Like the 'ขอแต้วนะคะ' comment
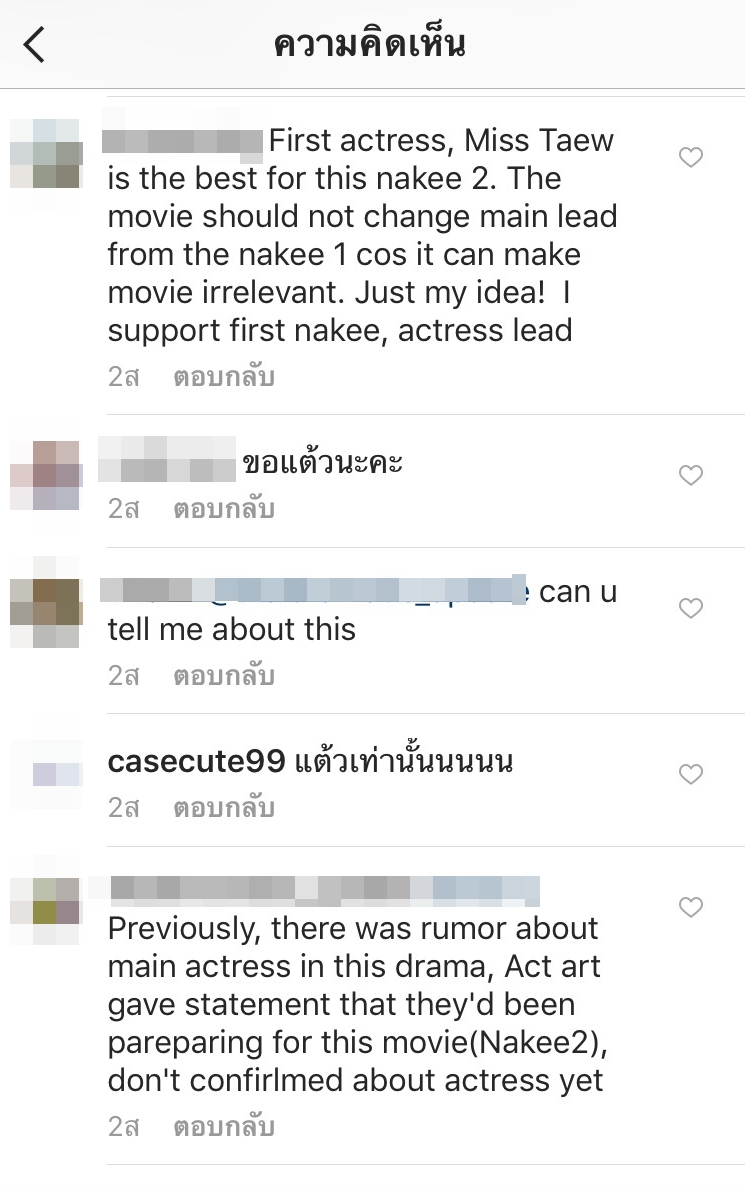Viewport: 745px width, 1190px height. (x=690, y=475)
